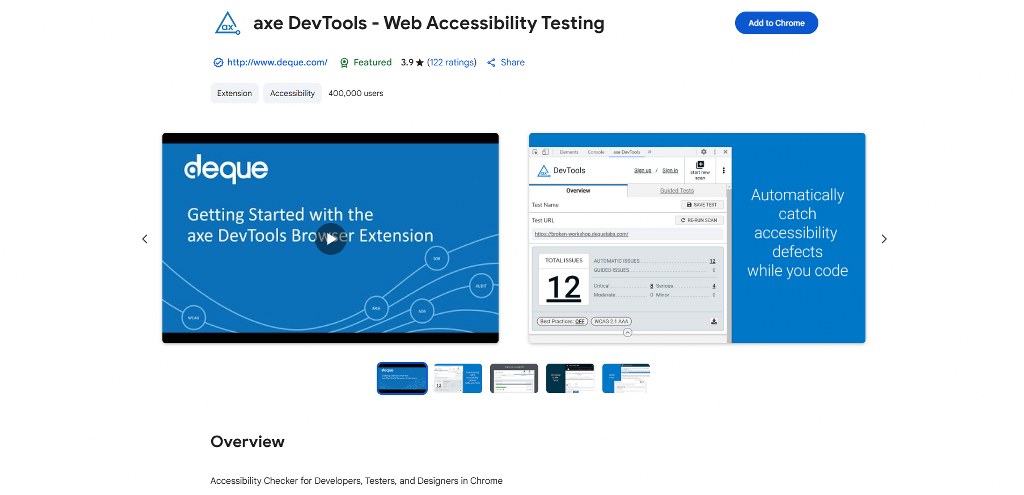Click the axe DevTools logo icon
The width and height of the screenshot is (1024, 495).
pos(227,22)
